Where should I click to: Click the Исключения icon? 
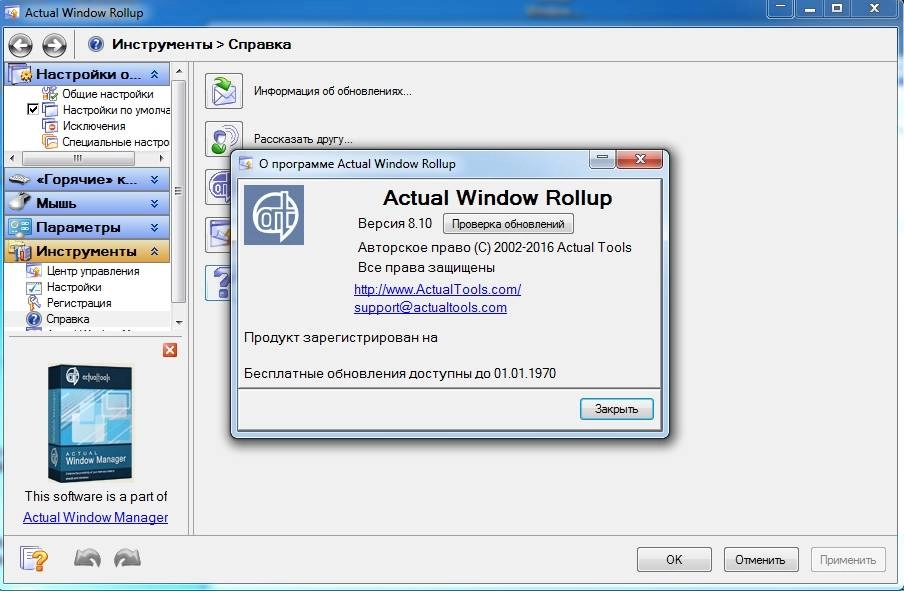(x=50, y=125)
